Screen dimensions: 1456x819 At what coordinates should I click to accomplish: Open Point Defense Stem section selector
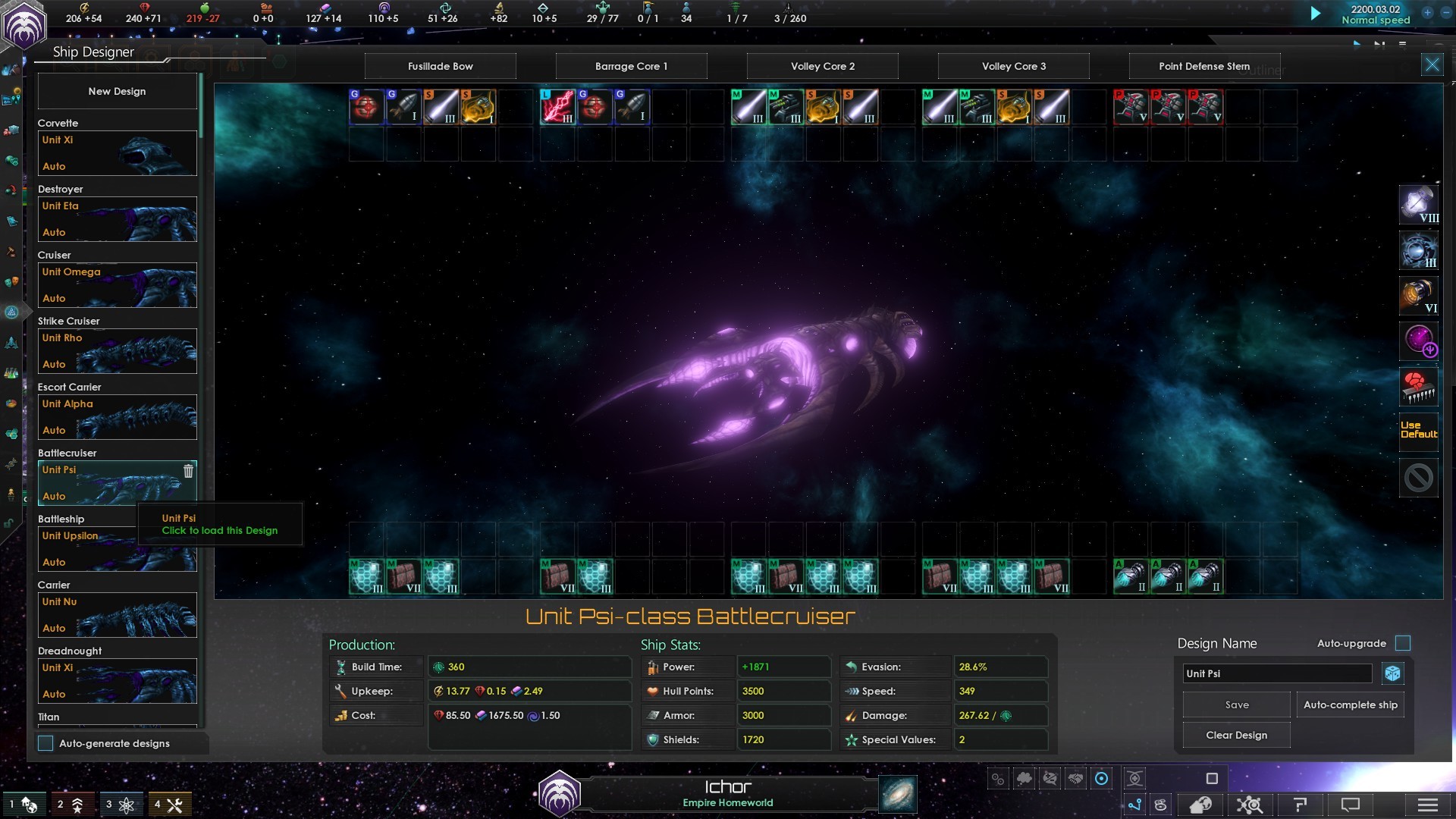pyautogui.click(x=1203, y=66)
